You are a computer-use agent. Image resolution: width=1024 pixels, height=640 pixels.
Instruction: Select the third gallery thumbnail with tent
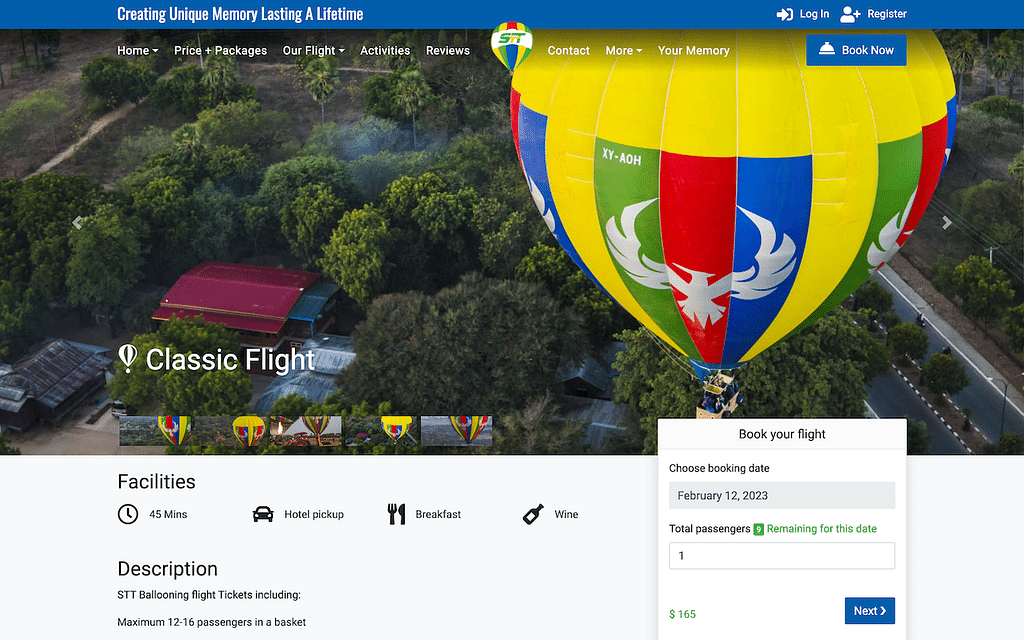[306, 430]
